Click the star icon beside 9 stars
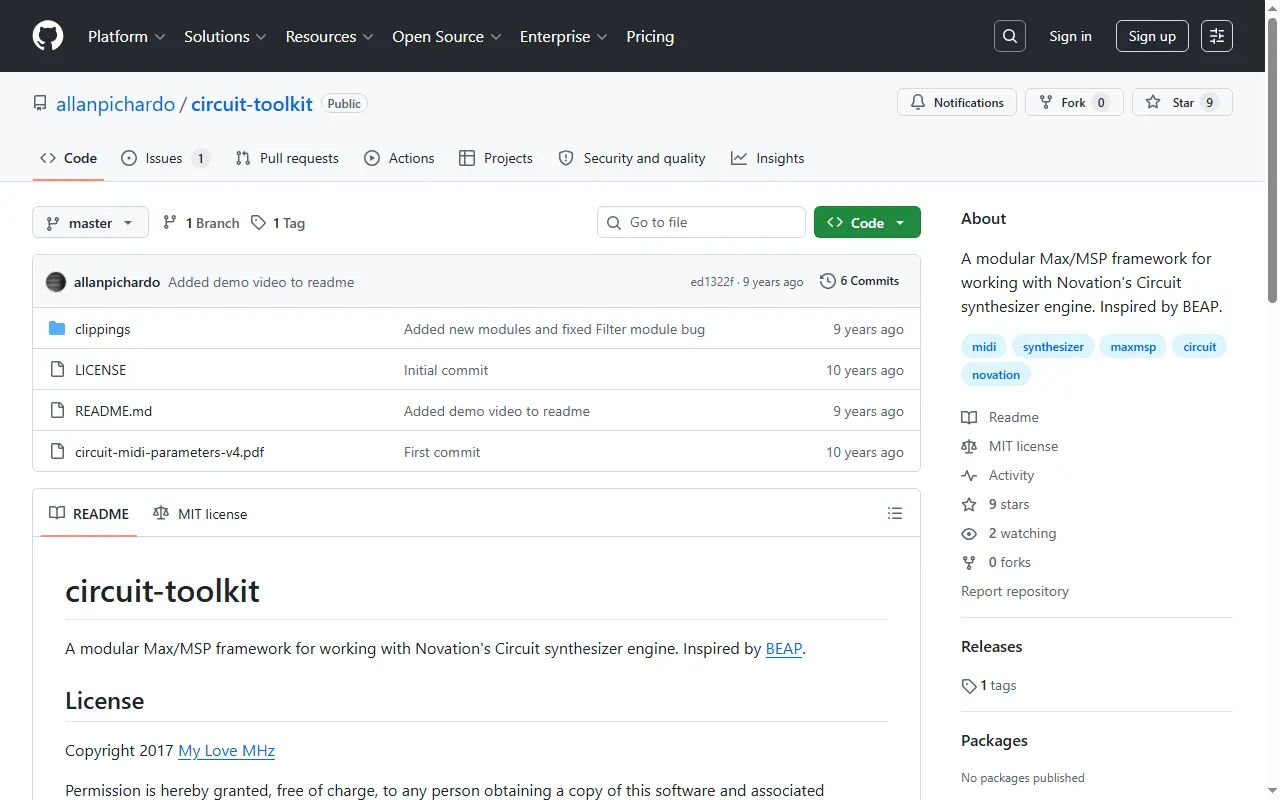This screenshot has width=1280, height=800. 969,504
